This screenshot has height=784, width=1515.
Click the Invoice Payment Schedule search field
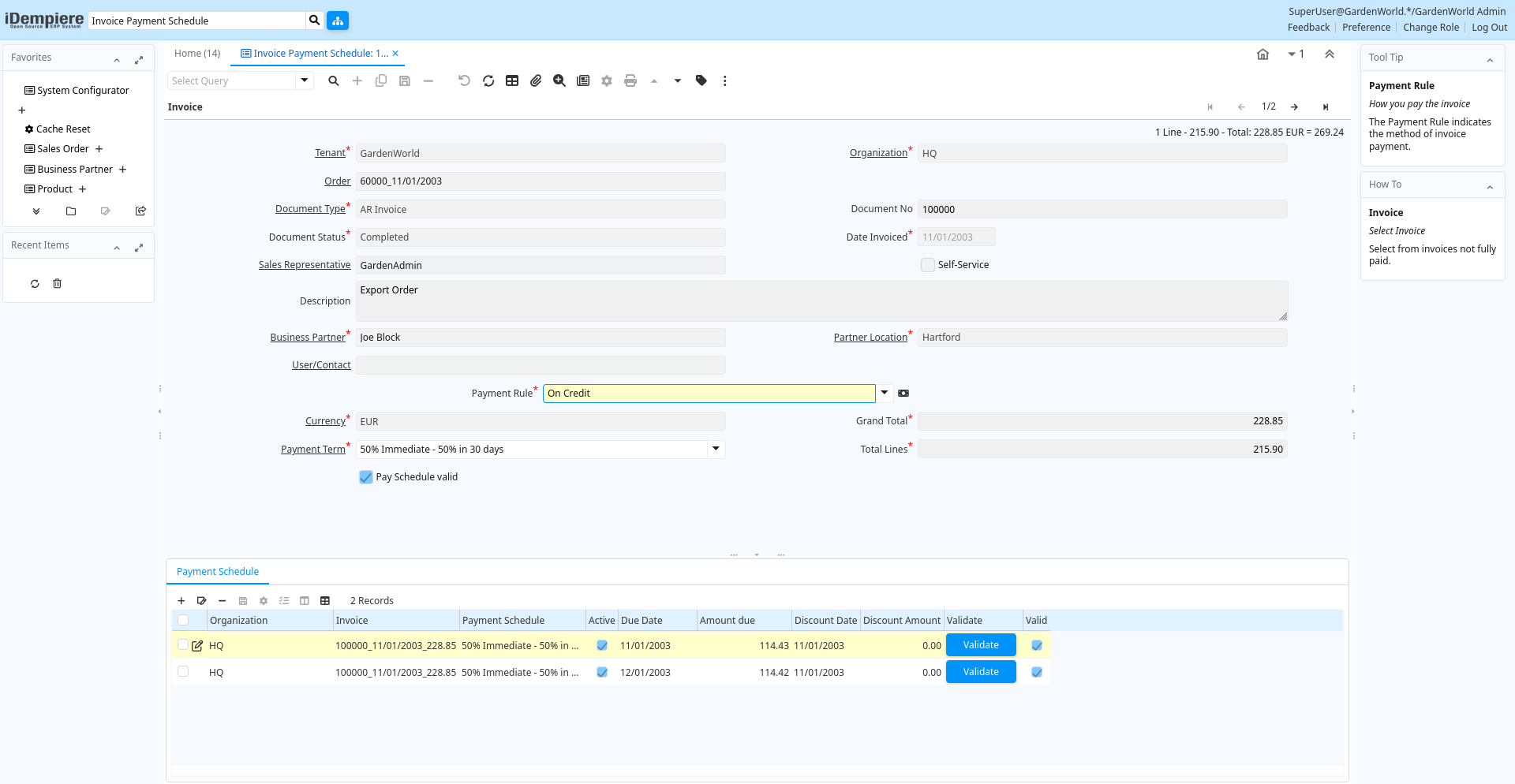197,21
